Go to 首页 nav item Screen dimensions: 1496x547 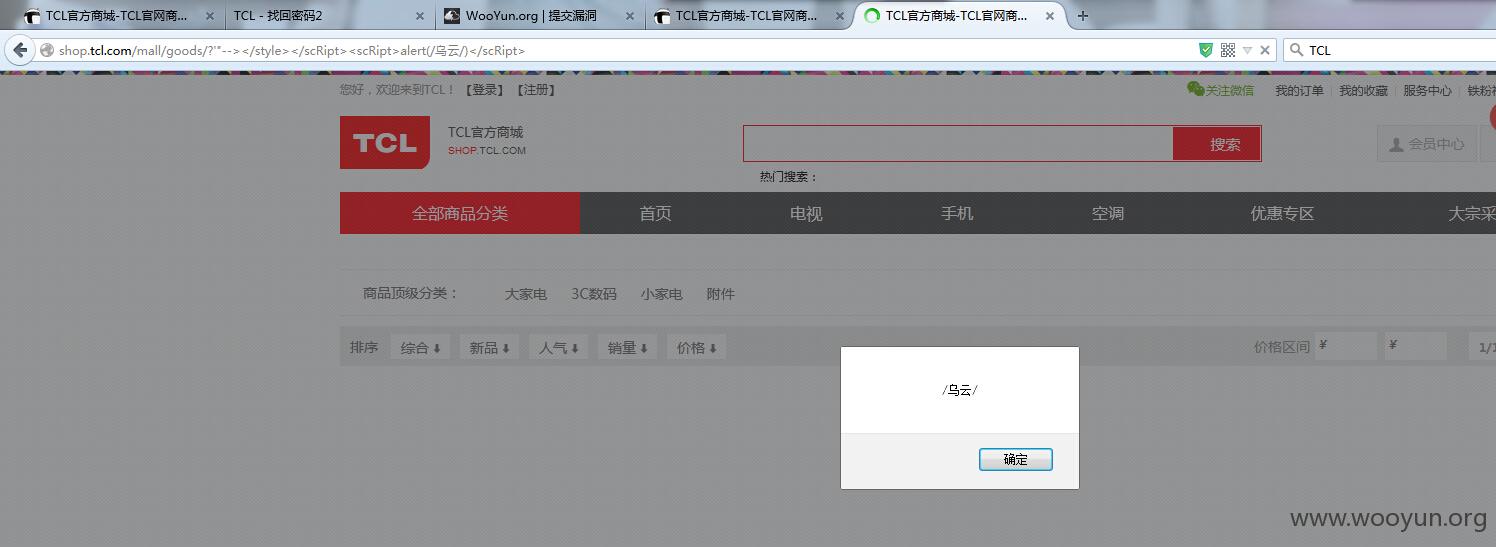click(x=656, y=213)
